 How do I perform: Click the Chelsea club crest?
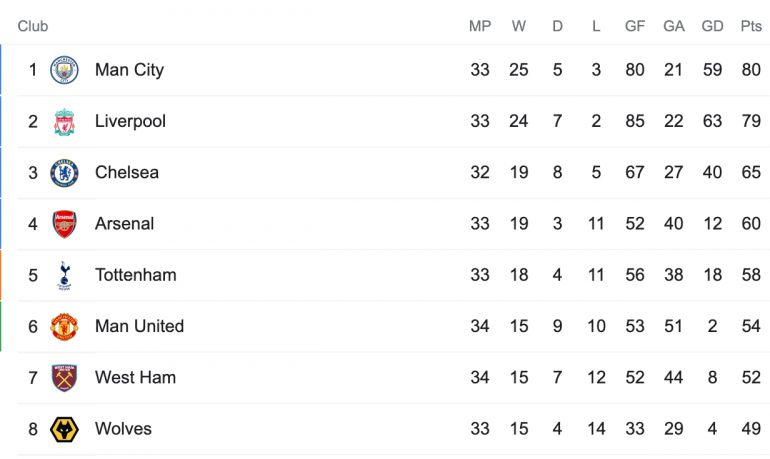tap(64, 173)
